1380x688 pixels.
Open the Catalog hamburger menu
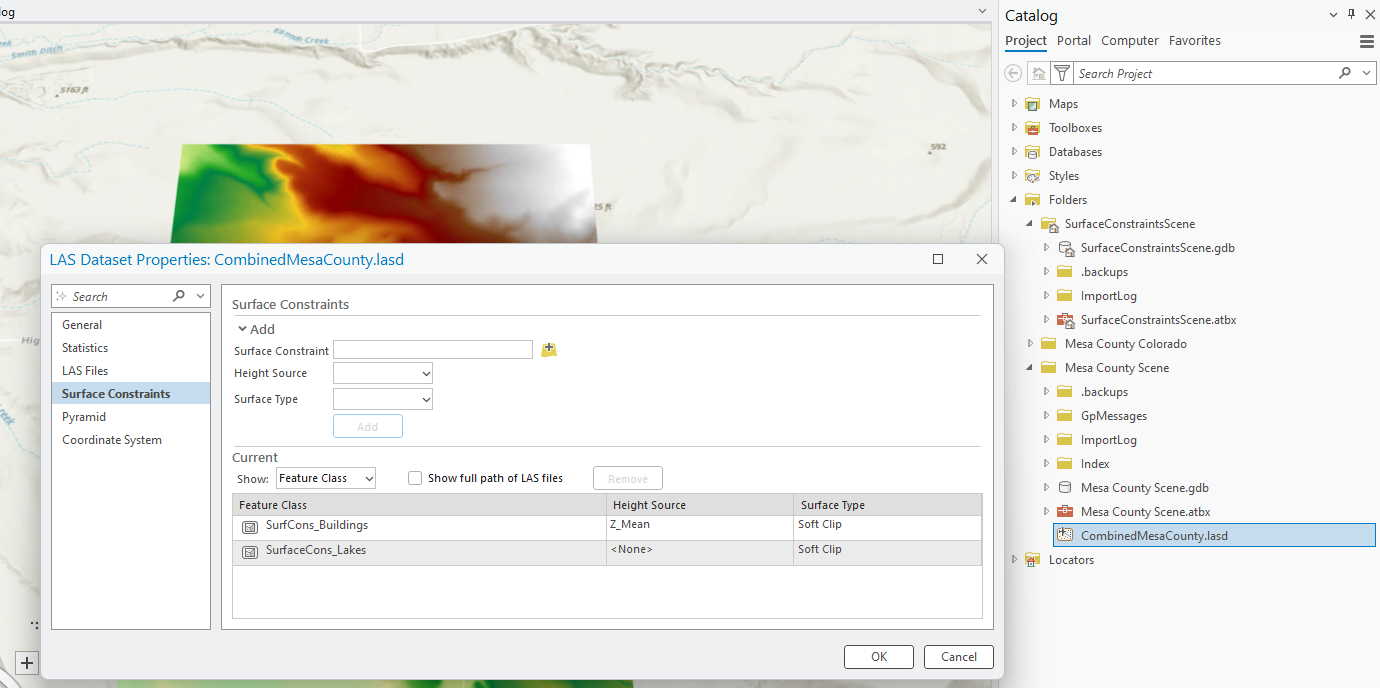click(x=1366, y=41)
